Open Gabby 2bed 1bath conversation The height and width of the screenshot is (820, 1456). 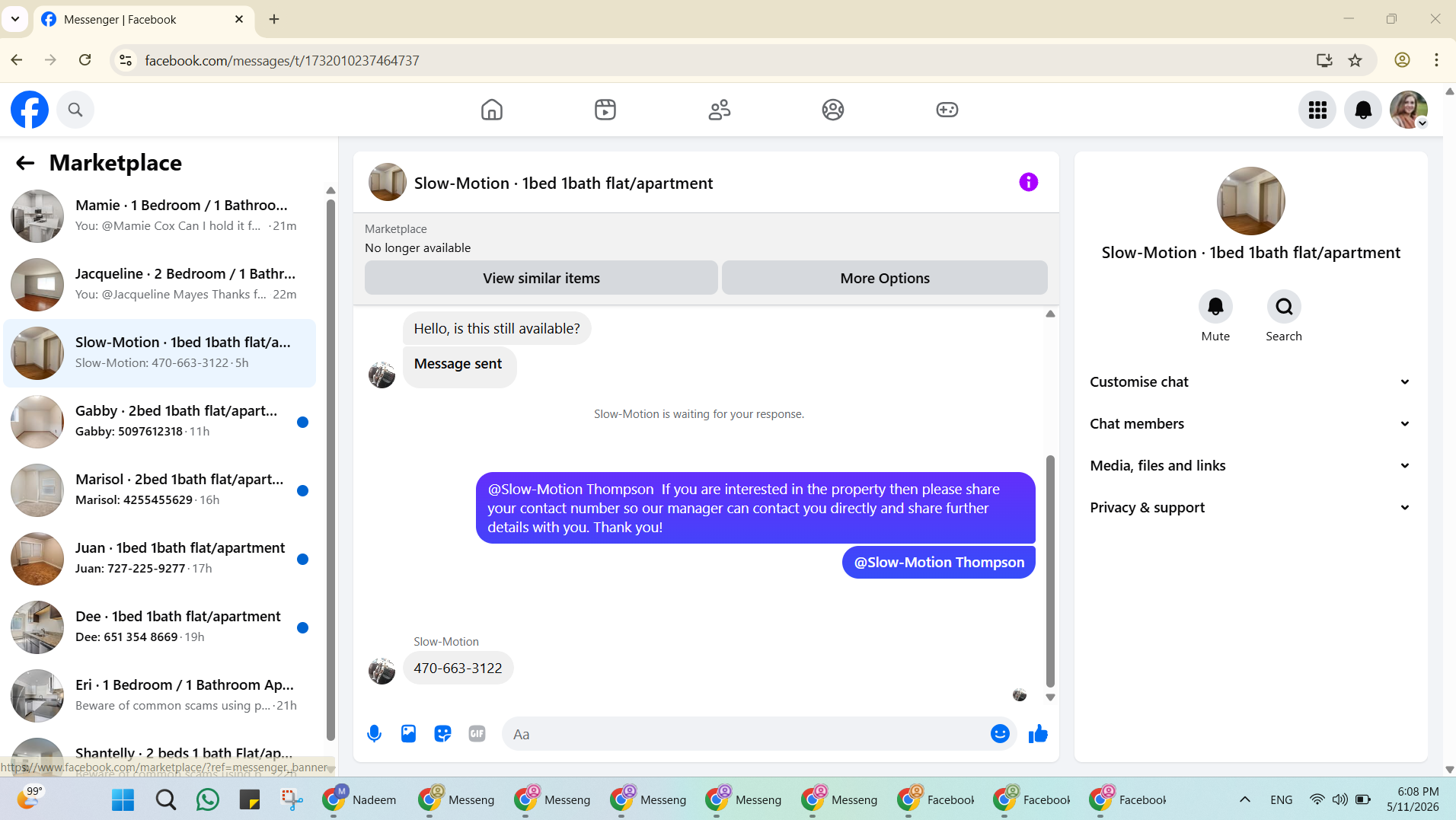pos(160,422)
